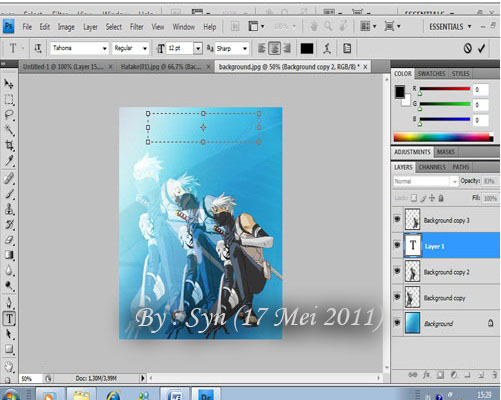
Task: Select the Blur tool
Action: 9,270
